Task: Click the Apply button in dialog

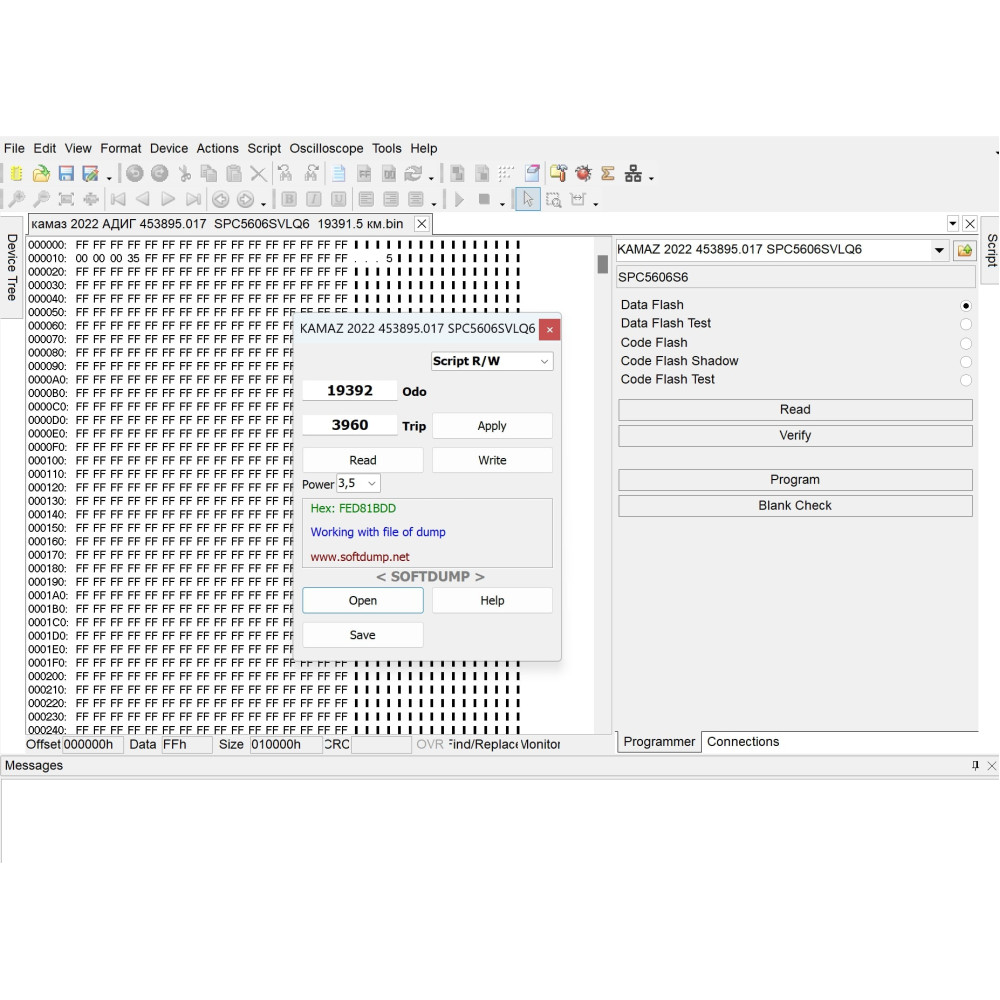Action: [492, 425]
